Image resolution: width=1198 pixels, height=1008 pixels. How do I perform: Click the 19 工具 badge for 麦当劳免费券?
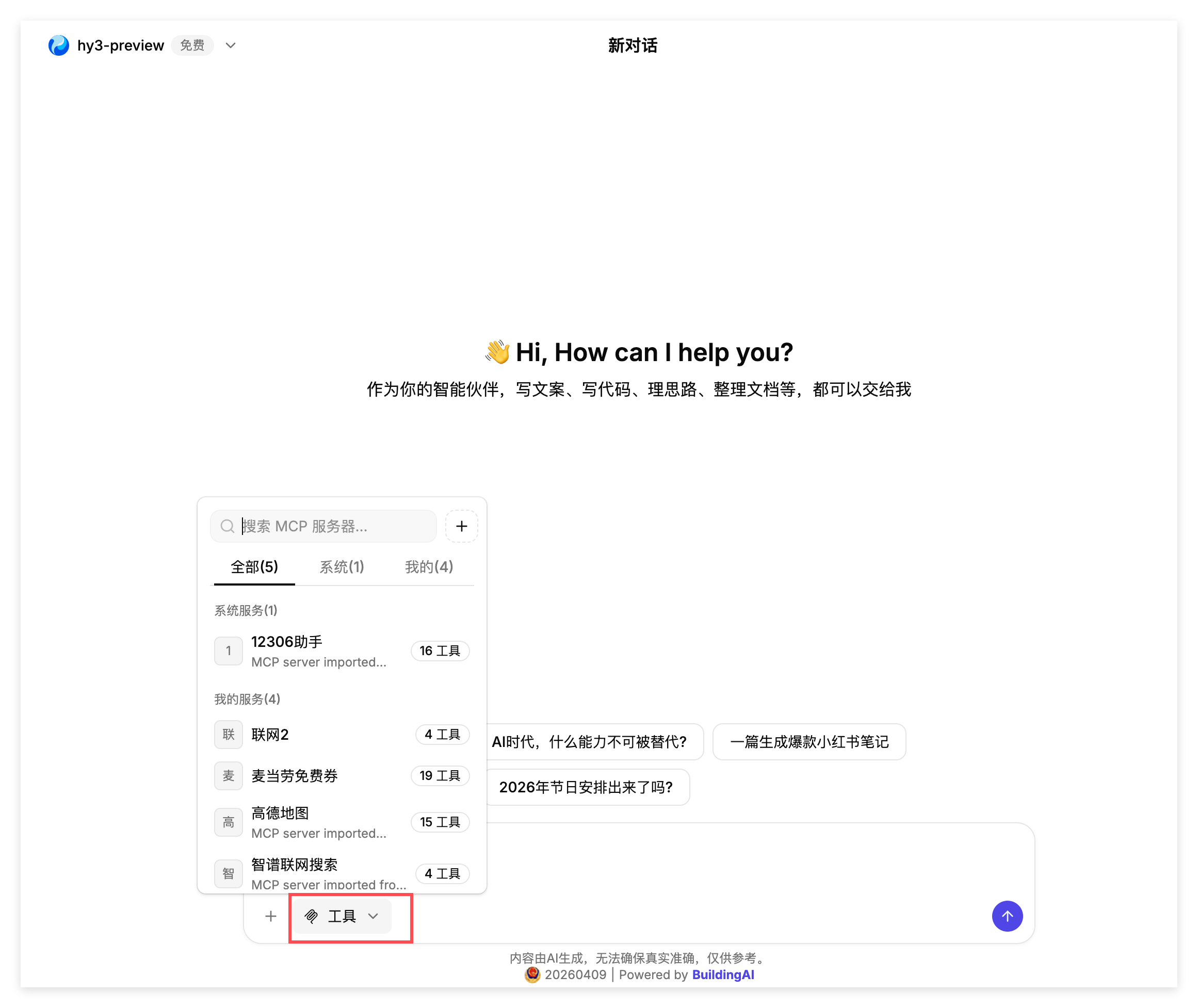point(440,775)
